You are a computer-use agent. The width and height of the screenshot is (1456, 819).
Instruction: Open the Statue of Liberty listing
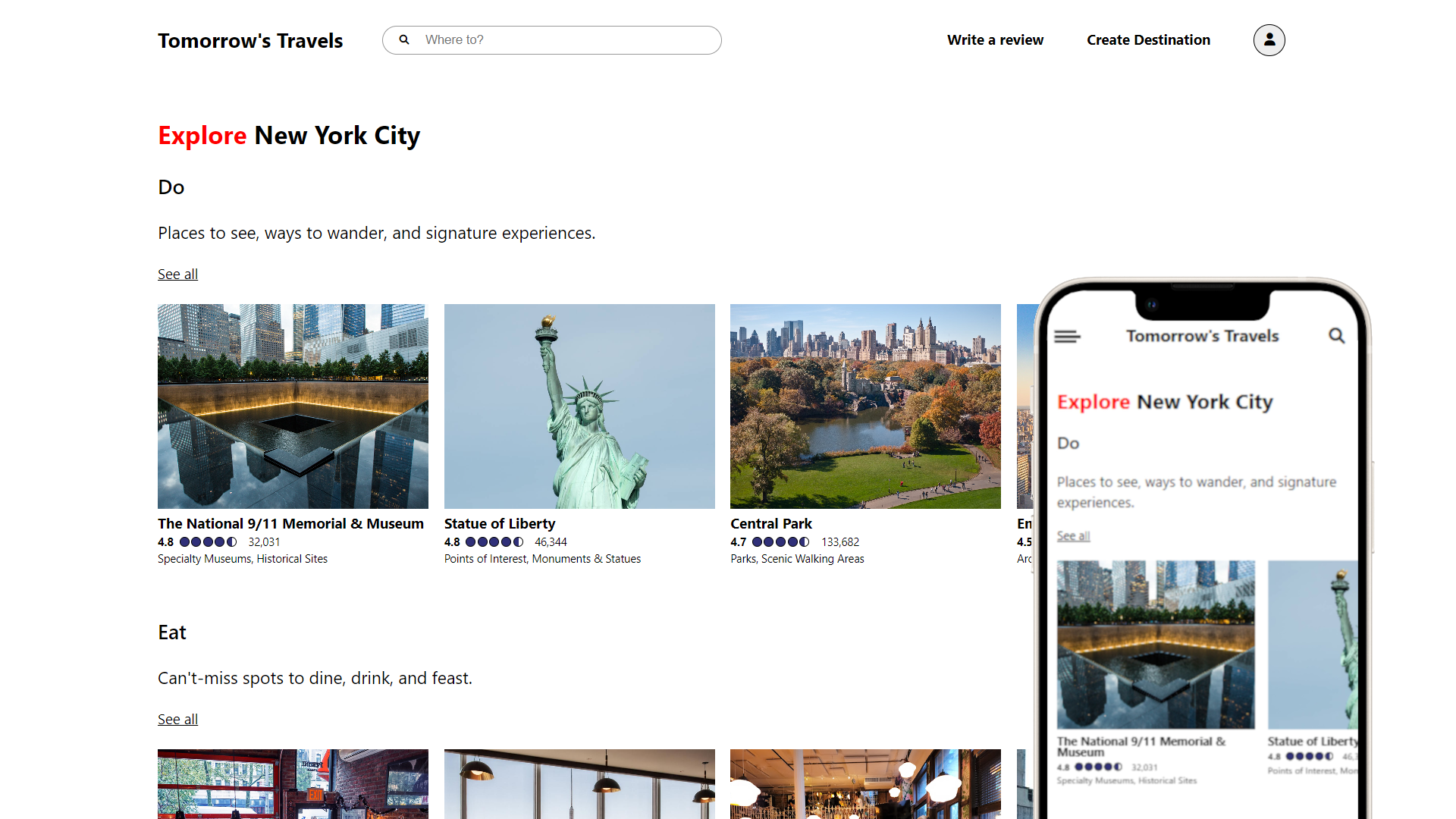tap(499, 523)
